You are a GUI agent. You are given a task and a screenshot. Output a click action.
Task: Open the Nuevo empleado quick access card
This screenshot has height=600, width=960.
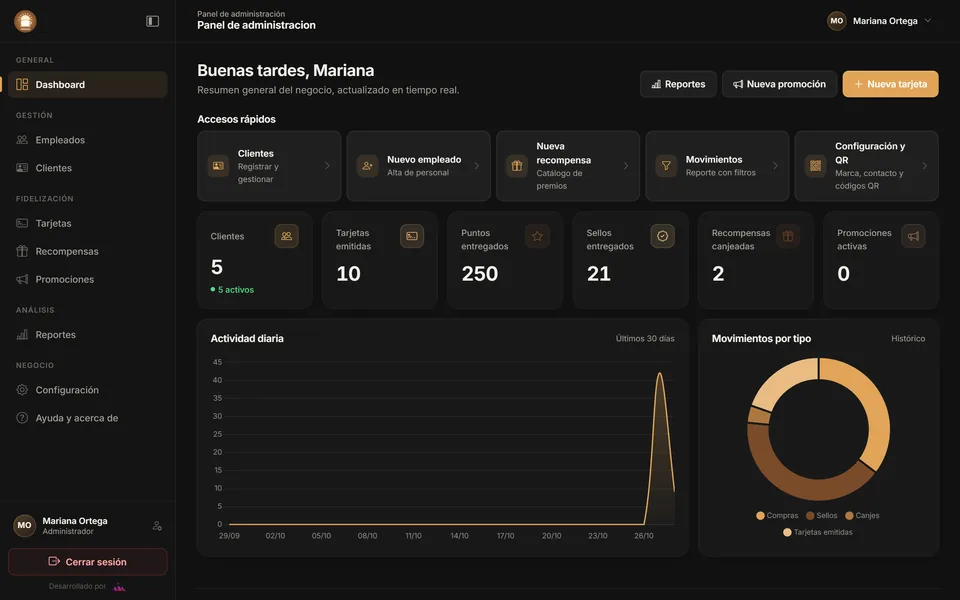tap(418, 166)
